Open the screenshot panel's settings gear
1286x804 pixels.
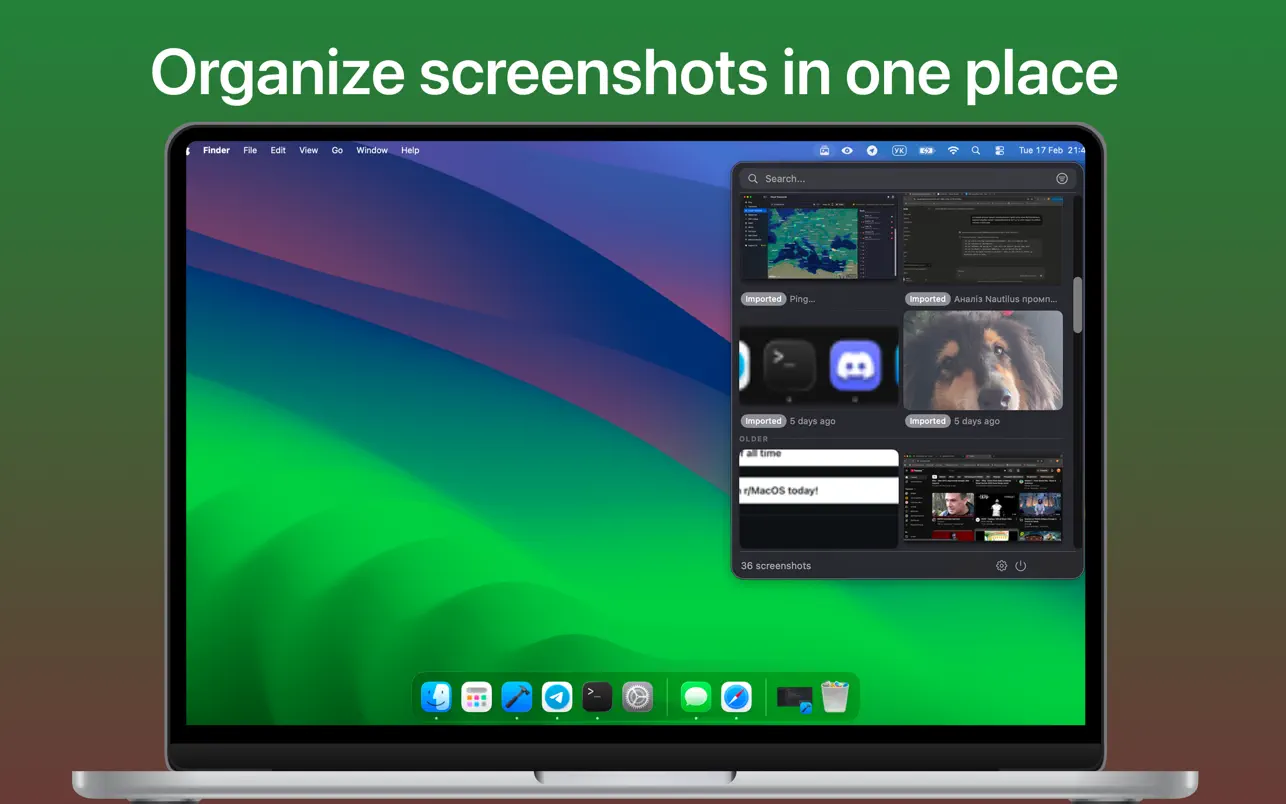[x=1001, y=566]
